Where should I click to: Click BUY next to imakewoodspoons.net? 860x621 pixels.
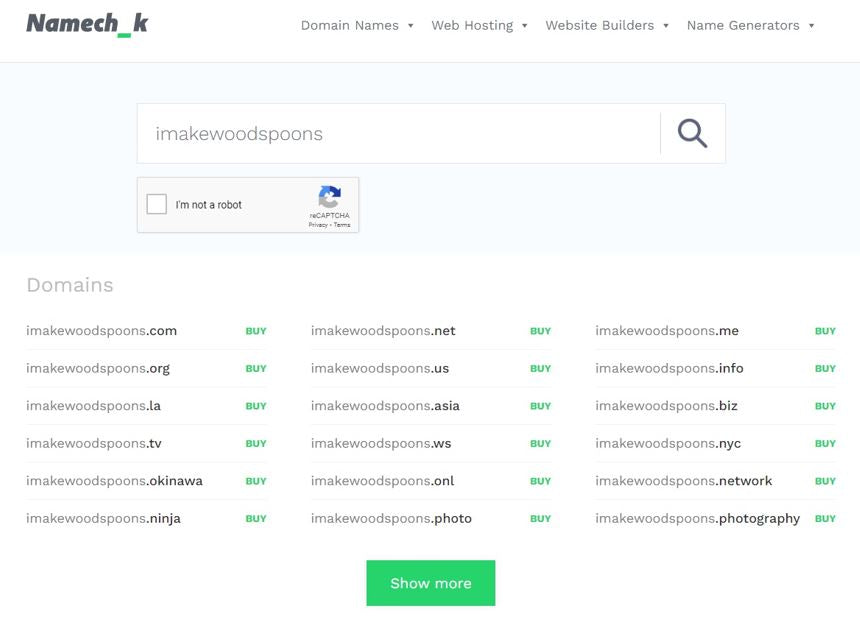pyautogui.click(x=540, y=331)
